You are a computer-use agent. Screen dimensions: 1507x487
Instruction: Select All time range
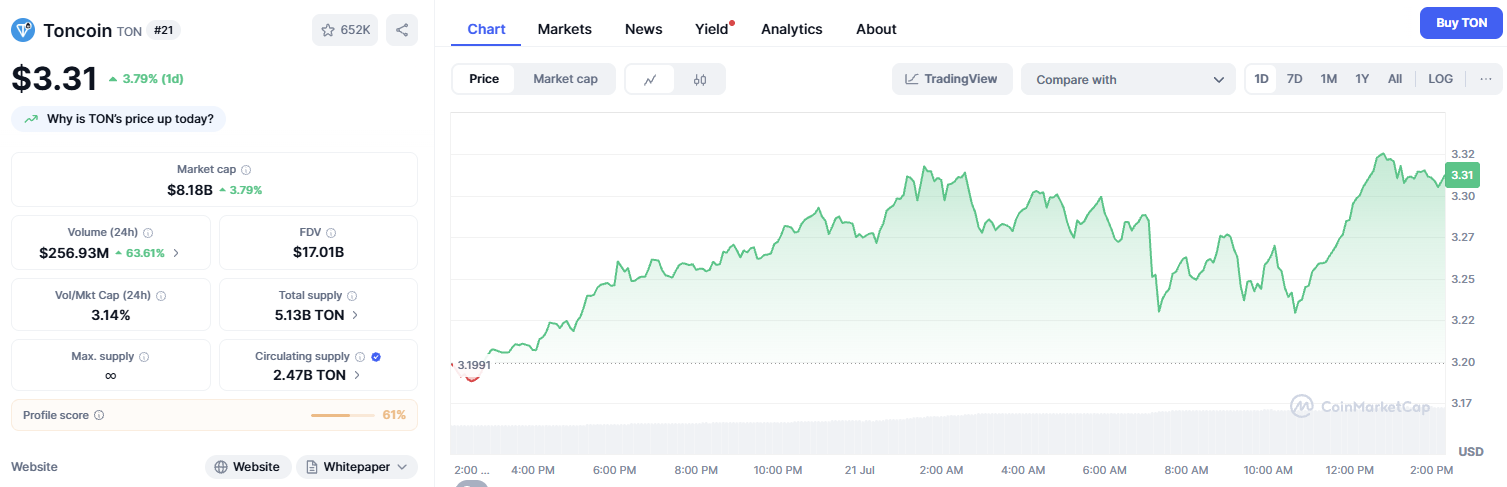click(x=1395, y=79)
